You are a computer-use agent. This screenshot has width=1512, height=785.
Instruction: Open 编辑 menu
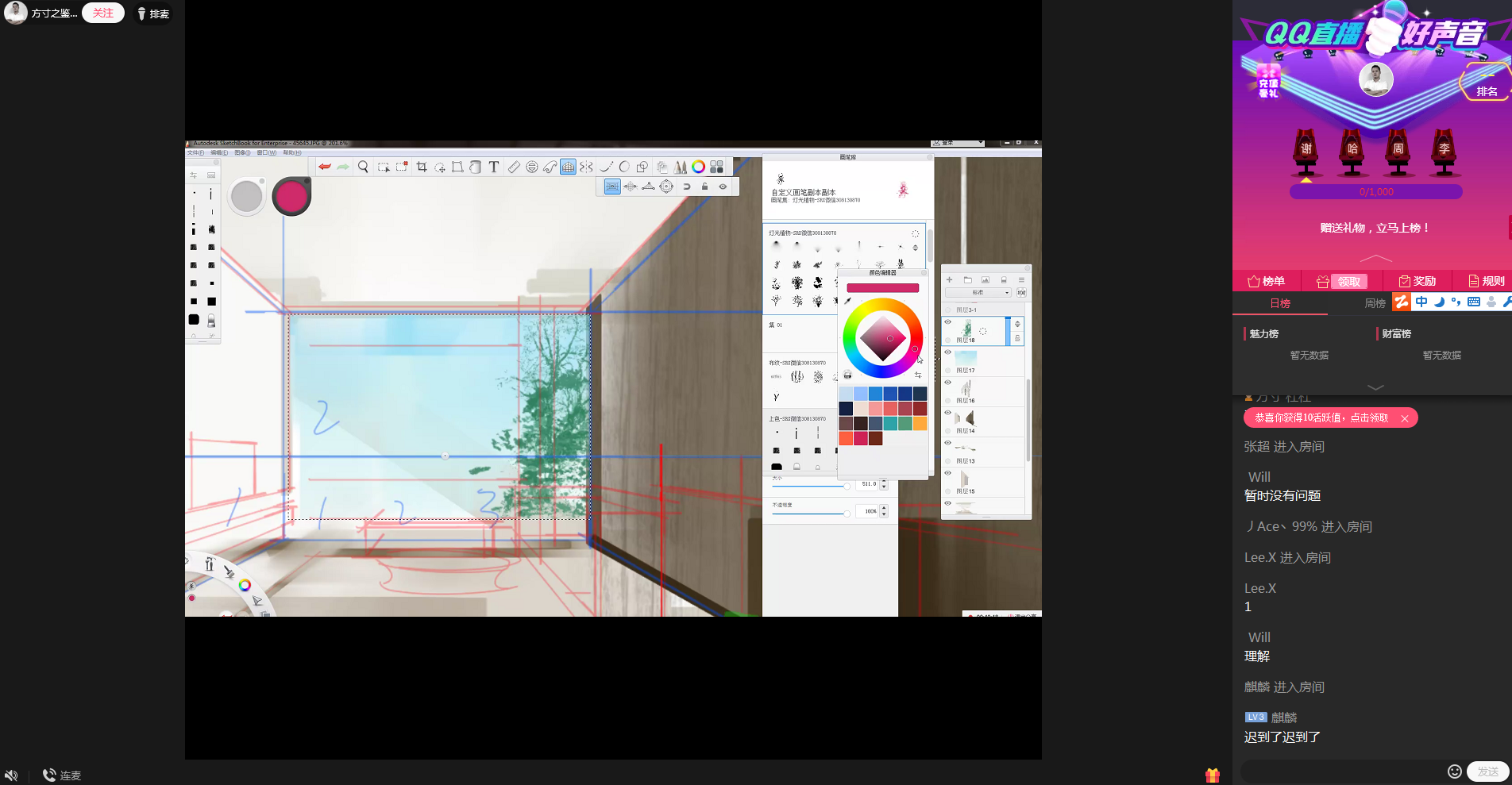coord(219,152)
